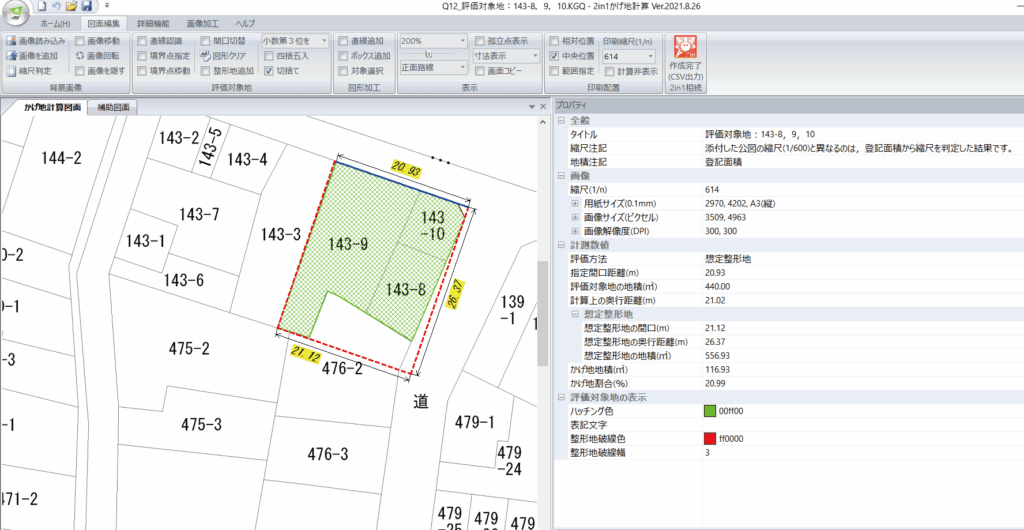Click the undo arrow in quick access toolbar
The width and height of the screenshot is (1024, 530).
(56, 6)
